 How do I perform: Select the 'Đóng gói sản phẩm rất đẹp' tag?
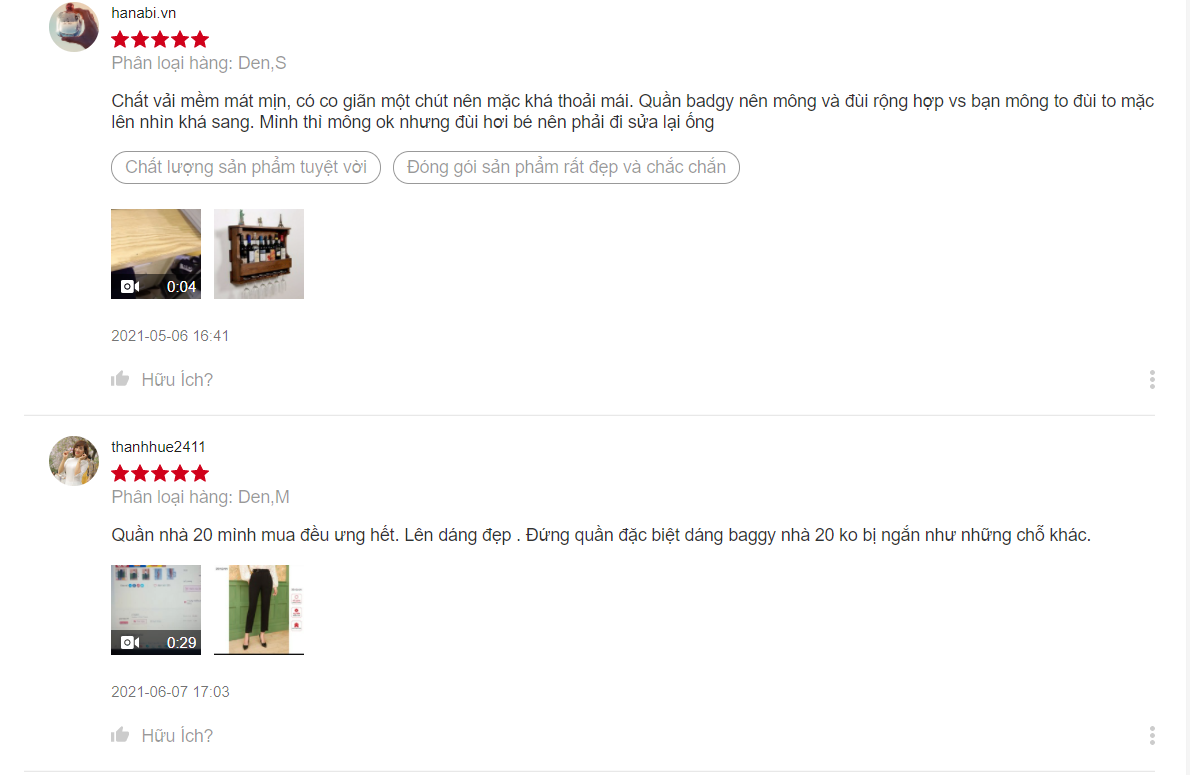point(566,167)
